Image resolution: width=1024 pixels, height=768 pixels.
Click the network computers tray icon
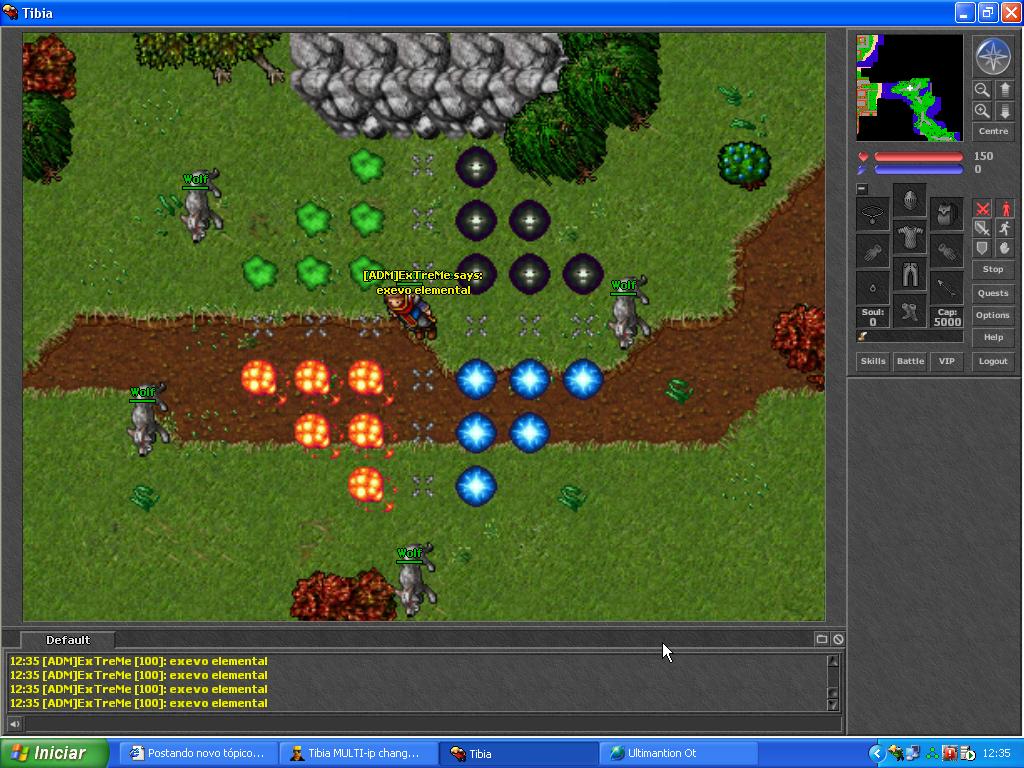pyautogui.click(x=912, y=753)
